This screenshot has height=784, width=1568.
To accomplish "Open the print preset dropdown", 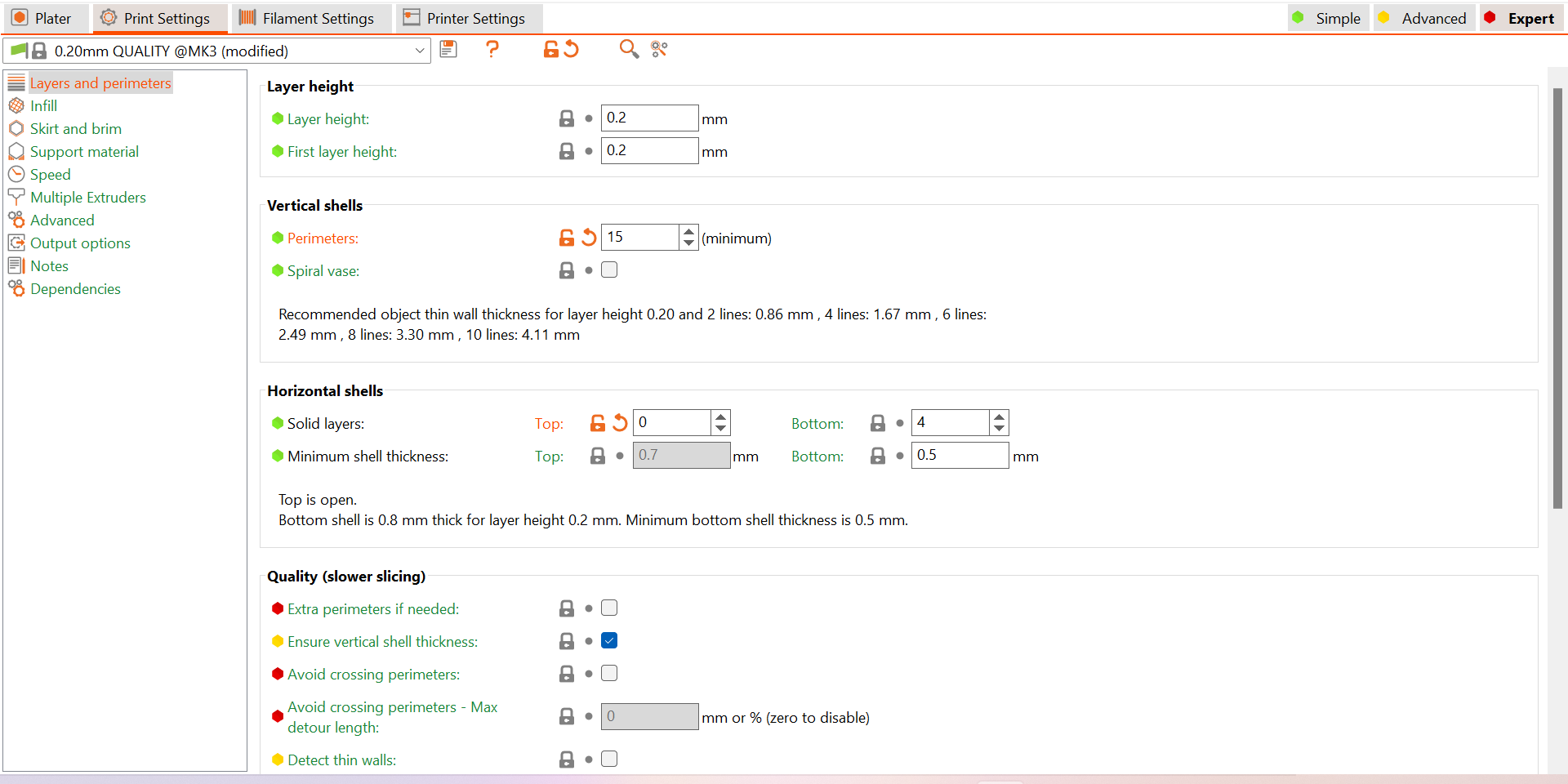I will click(x=419, y=51).
